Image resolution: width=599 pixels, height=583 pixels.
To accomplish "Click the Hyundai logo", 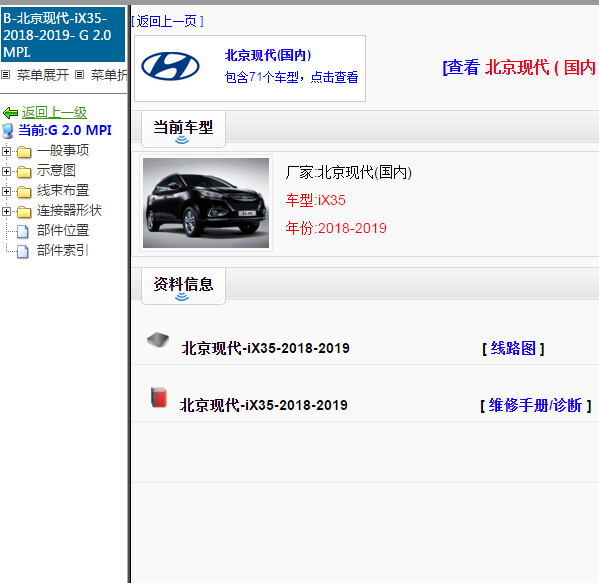I will click(x=170, y=66).
